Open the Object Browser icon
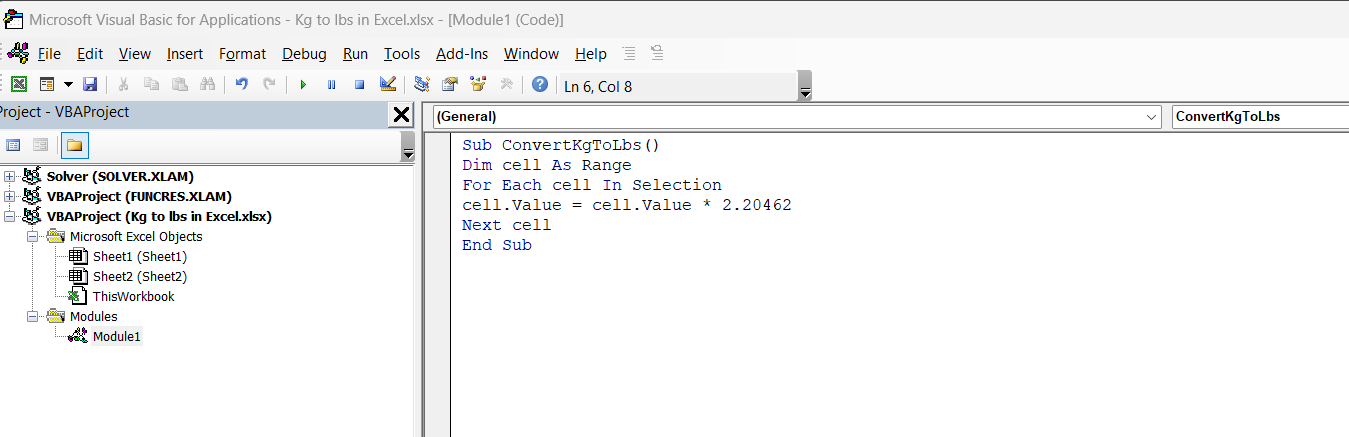The image size is (1349, 437). pyautogui.click(x=478, y=85)
